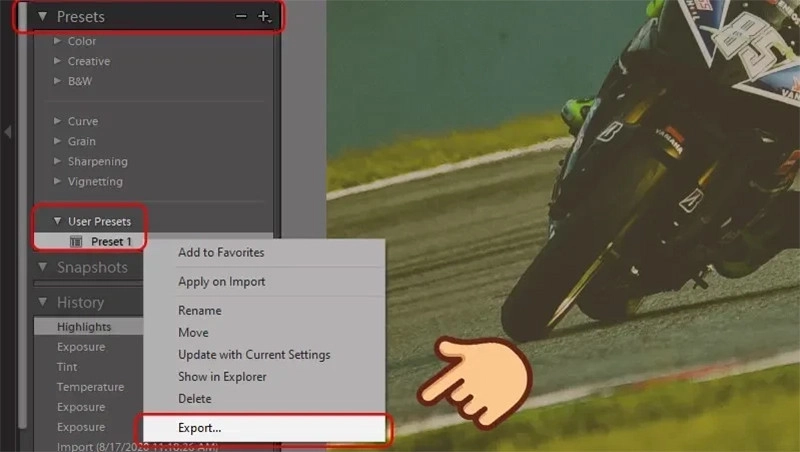Choose Add to Favorites from context menu
Screen dimensions: 800x452
pos(221,252)
